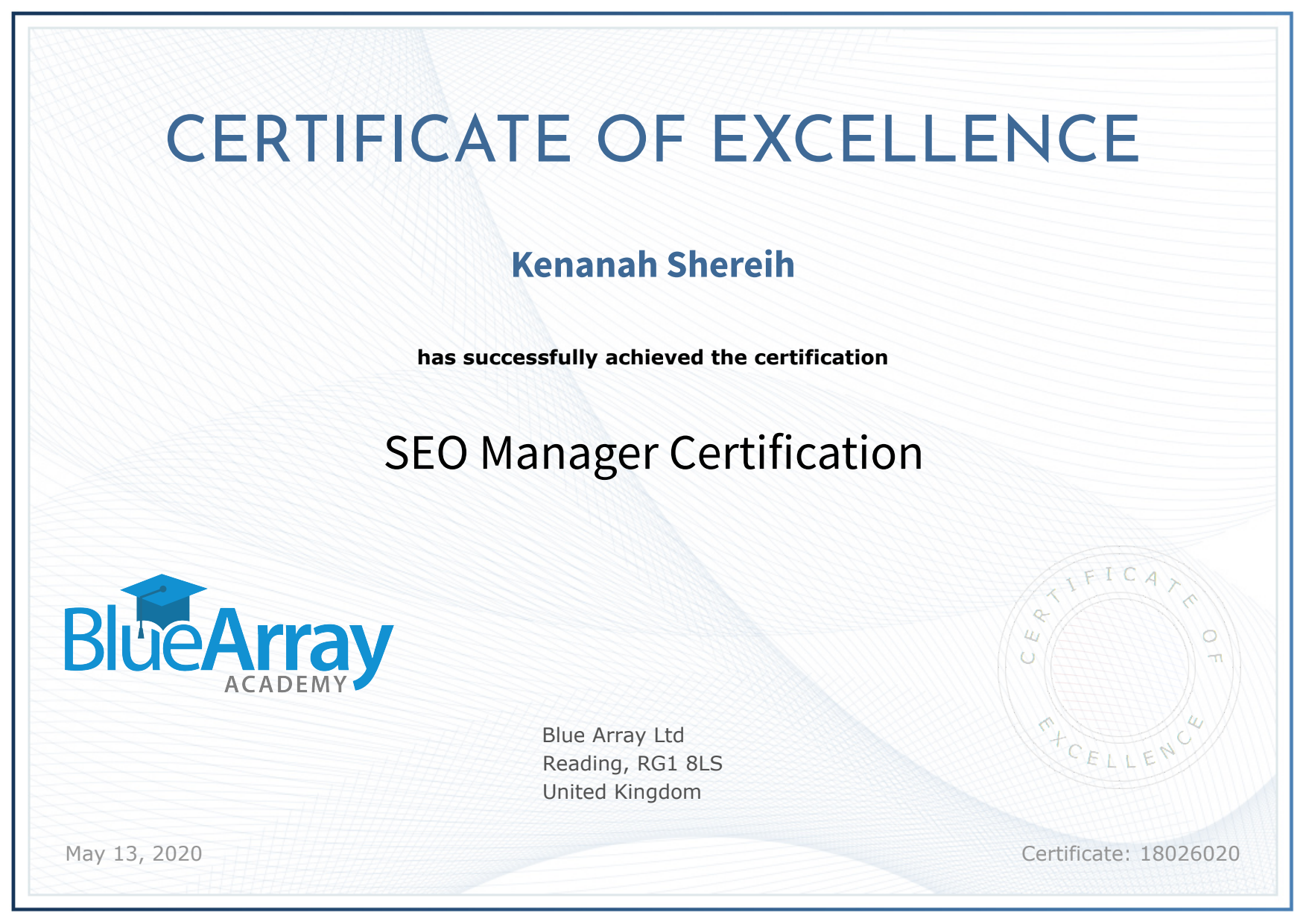
Task: Click the word "Manager" in certification name
Action: tap(569, 453)
